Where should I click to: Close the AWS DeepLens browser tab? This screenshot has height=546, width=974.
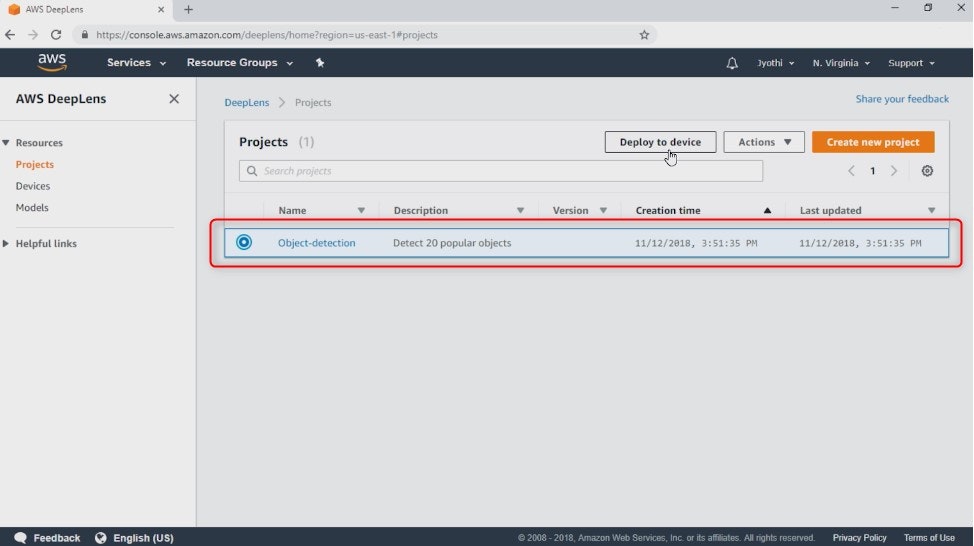pyautogui.click(x=161, y=9)
